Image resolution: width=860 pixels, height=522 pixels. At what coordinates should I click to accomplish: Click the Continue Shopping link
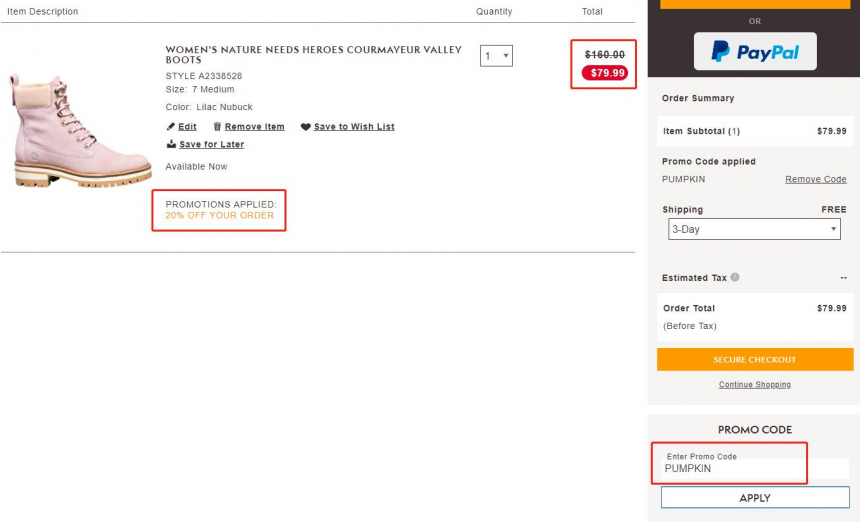[755, 384]
